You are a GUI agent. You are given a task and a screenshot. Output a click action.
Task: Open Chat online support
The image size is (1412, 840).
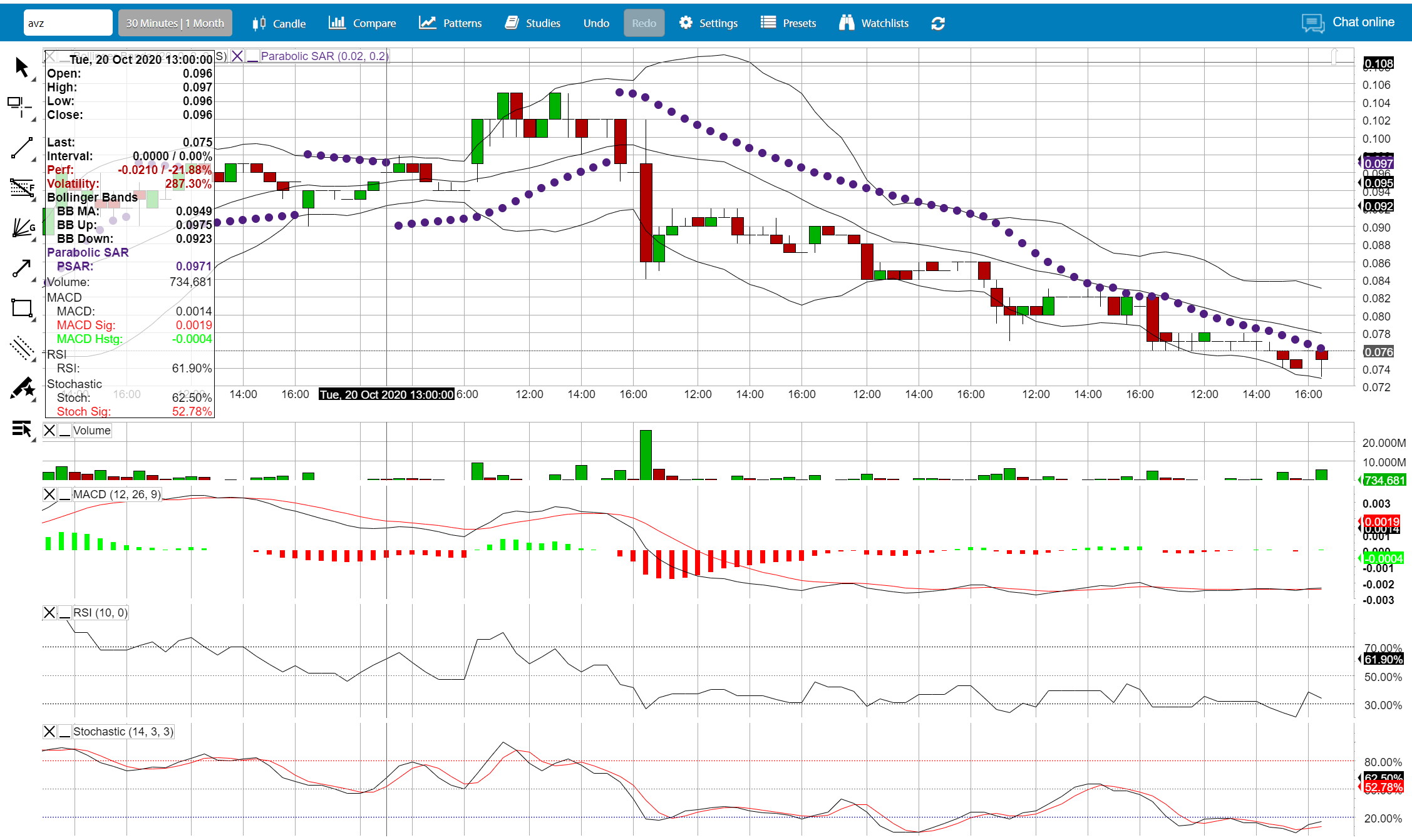tap(1348, 23)
